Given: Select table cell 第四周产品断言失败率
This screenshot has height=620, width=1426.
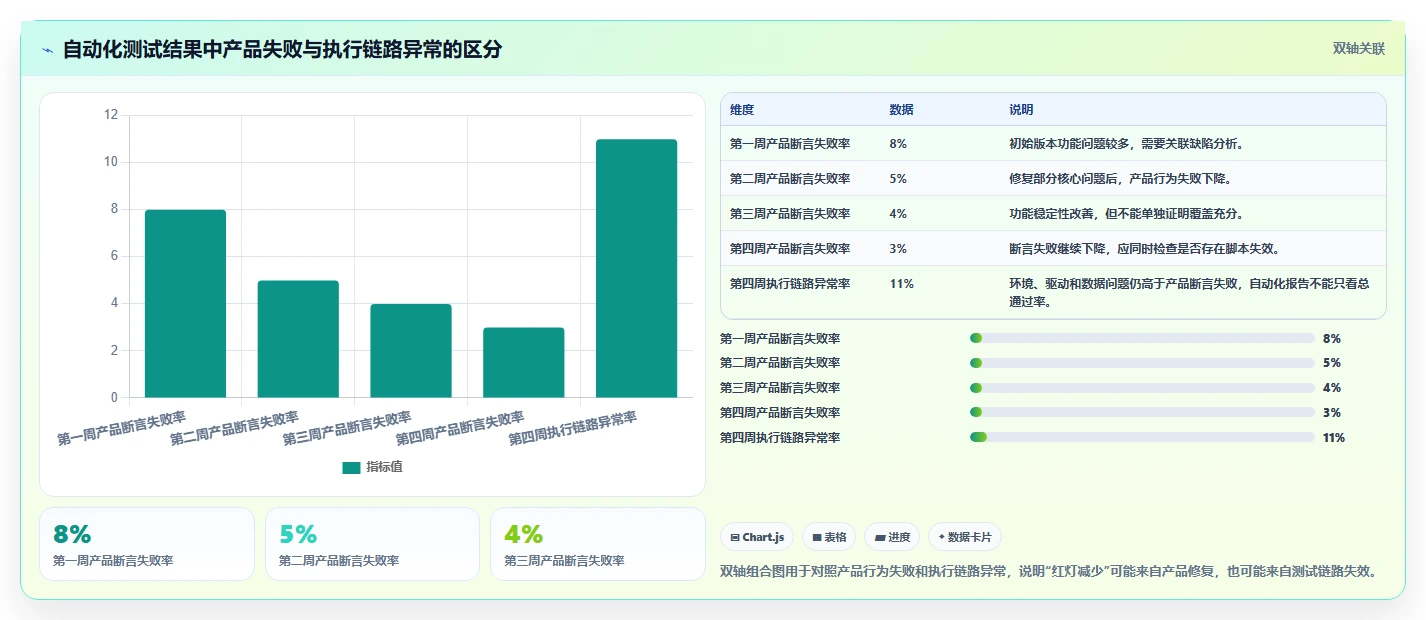Looking at the screenshot, I should (x=790, y=249).
